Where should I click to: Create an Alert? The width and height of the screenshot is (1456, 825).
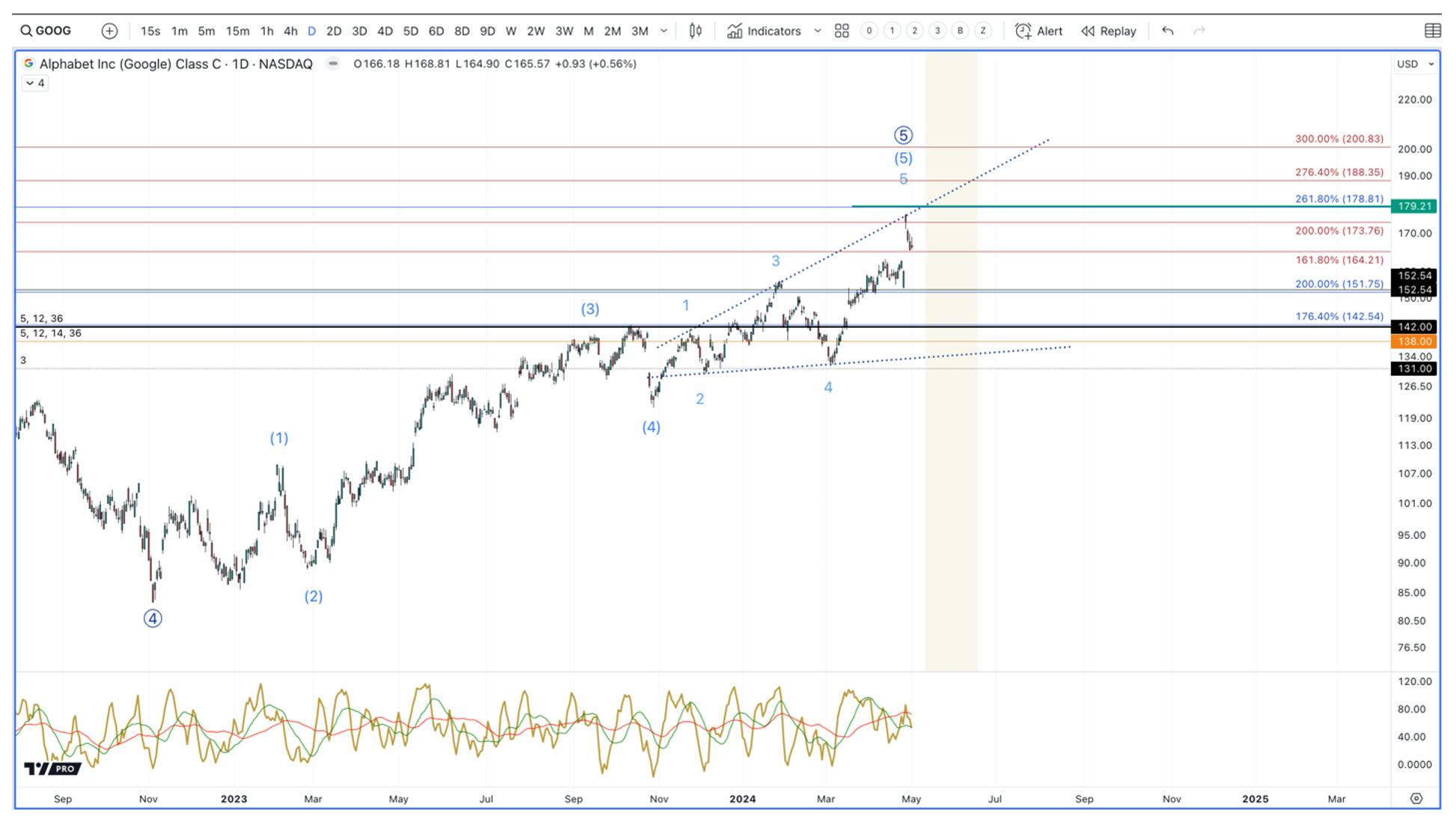[1039, 31]
